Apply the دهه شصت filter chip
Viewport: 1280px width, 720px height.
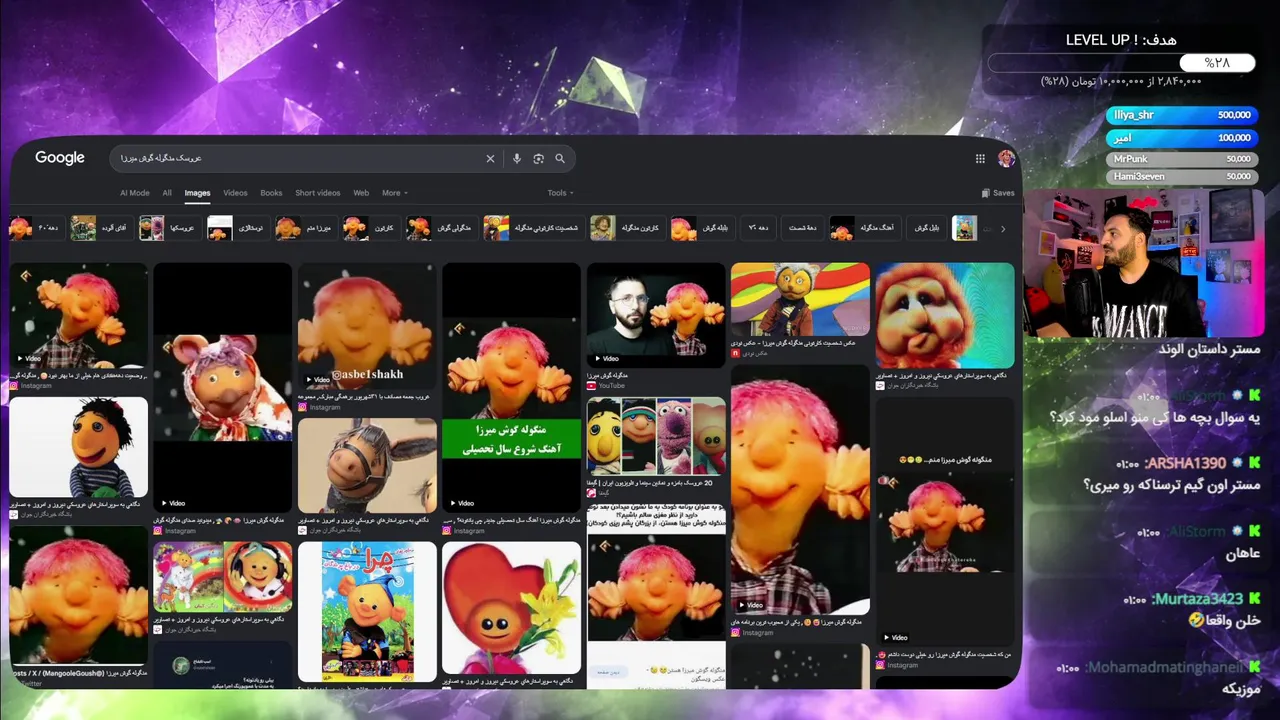click(802, 228)
